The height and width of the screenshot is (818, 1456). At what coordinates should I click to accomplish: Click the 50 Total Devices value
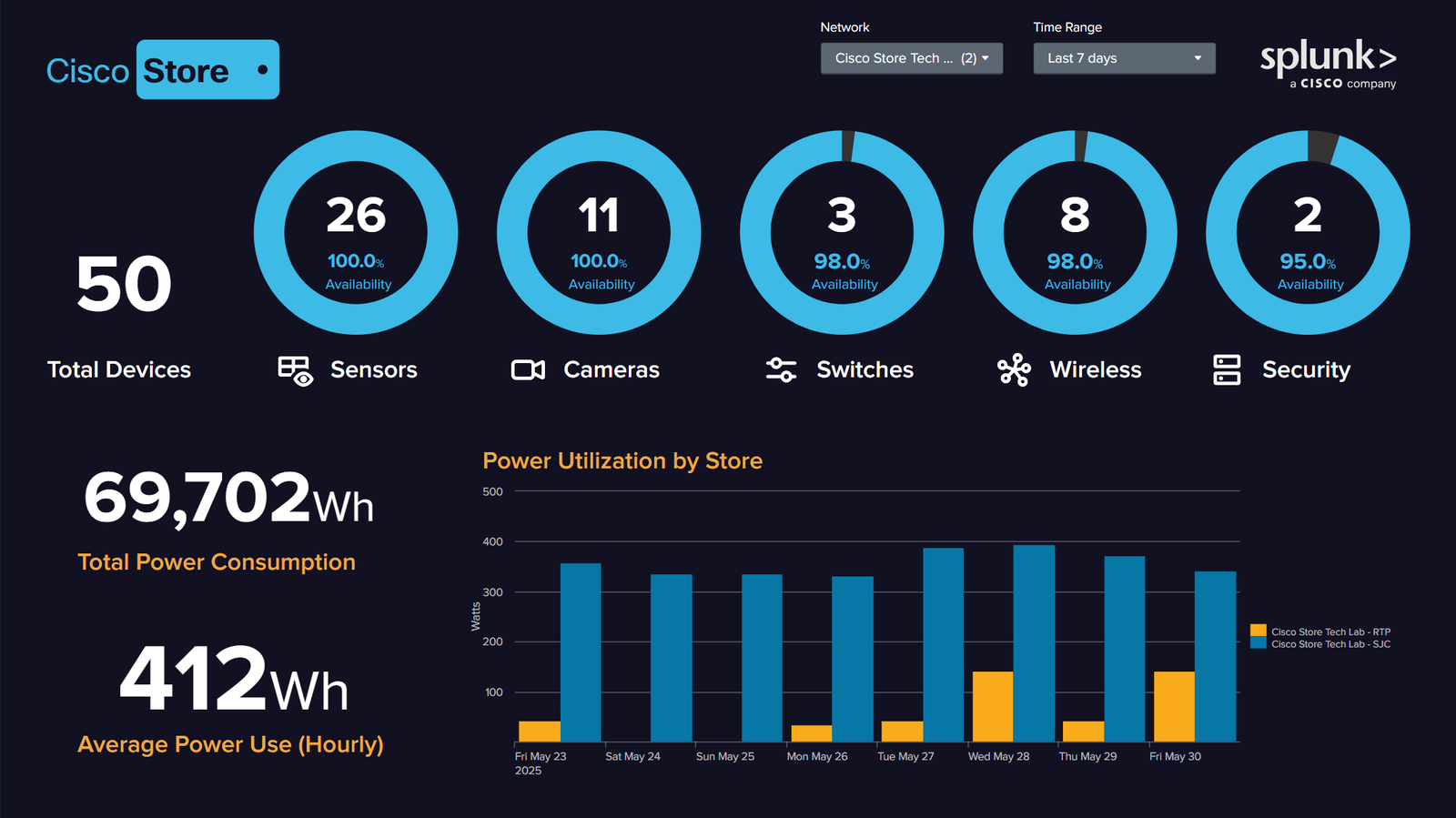[x=124, y=284]
